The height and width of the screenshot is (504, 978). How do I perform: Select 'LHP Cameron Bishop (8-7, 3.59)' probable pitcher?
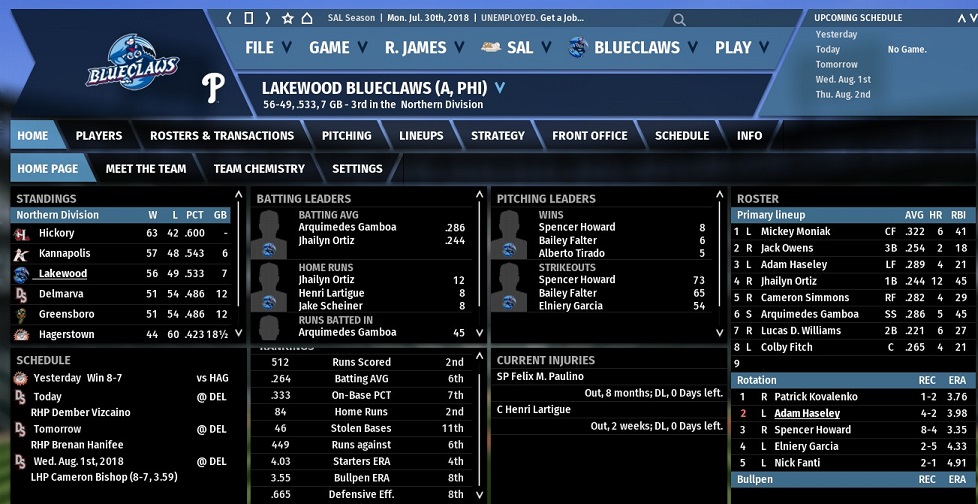104,477
